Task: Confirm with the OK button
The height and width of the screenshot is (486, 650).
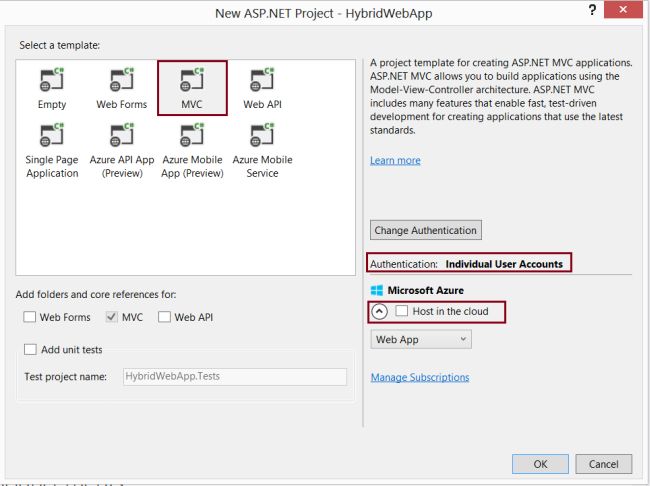Action: coord(540,464)
